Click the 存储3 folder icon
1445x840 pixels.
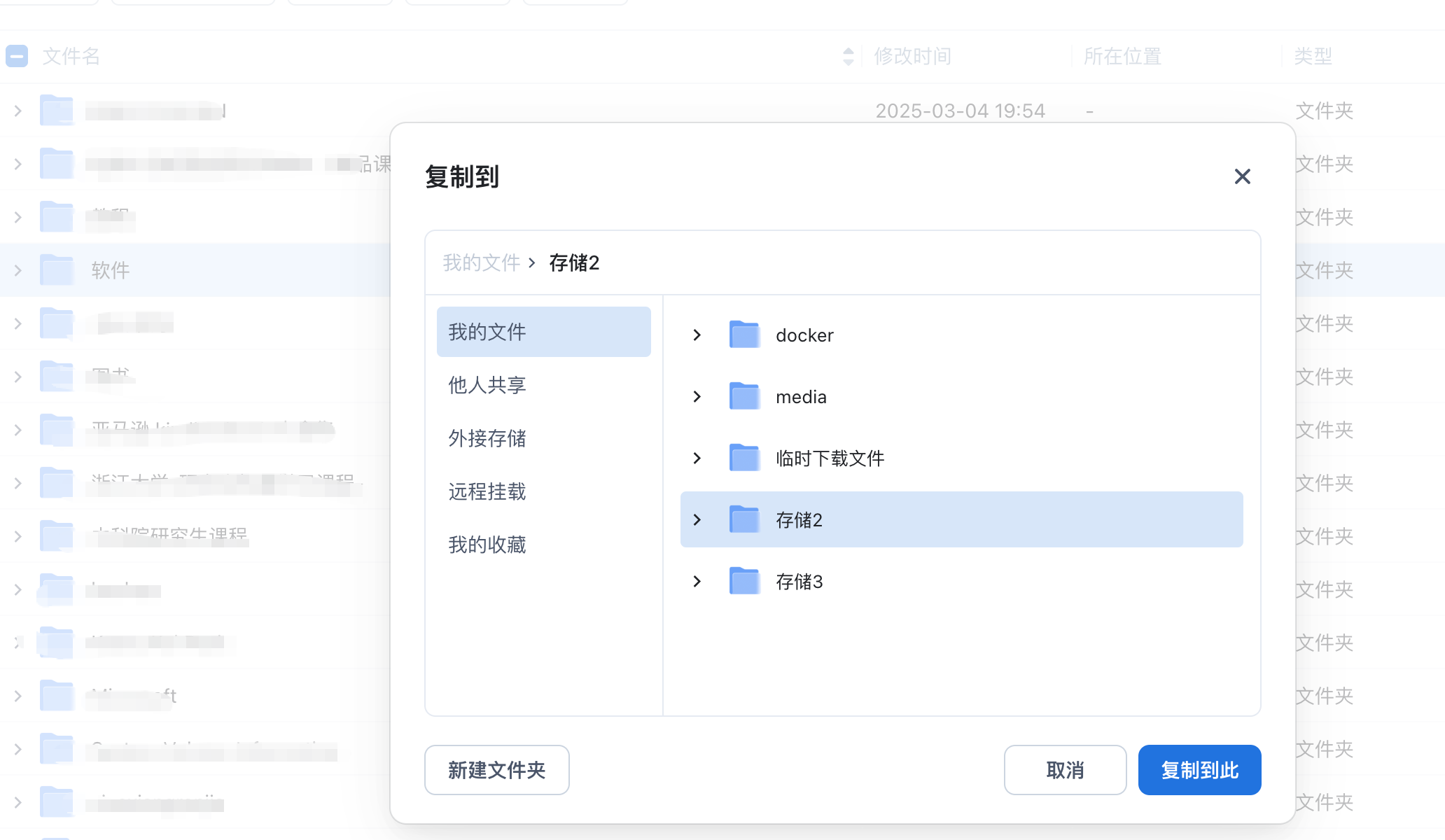point(744,581)
